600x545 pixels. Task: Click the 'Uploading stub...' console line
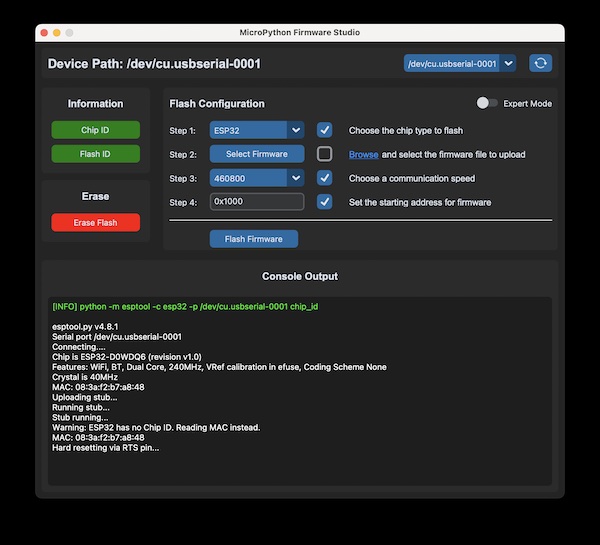pos(85,397)
